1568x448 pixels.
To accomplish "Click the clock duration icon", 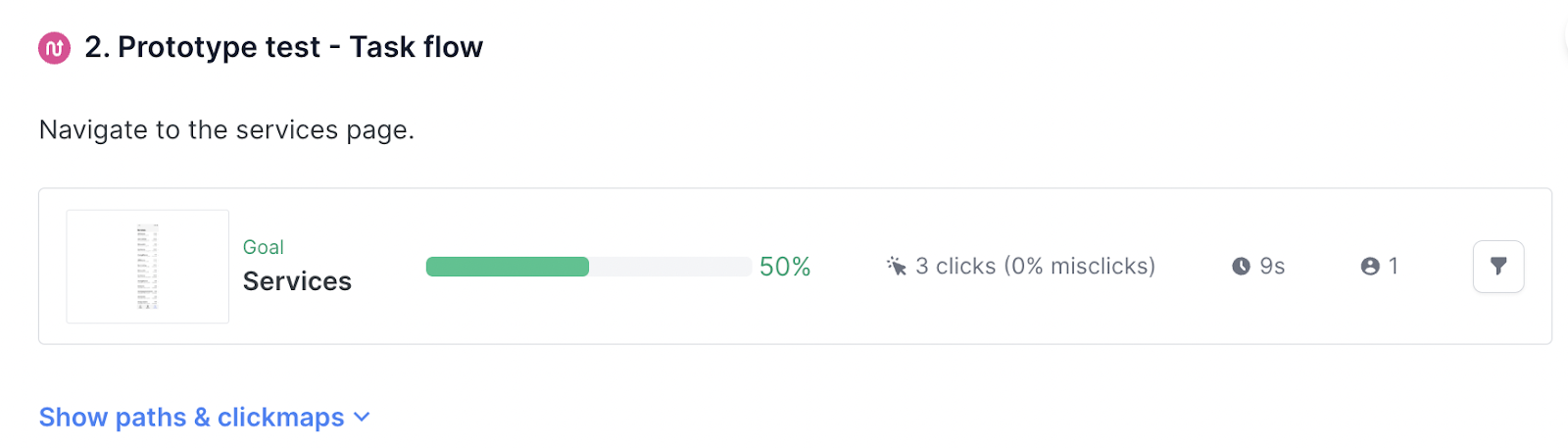I will point(1241,266).
